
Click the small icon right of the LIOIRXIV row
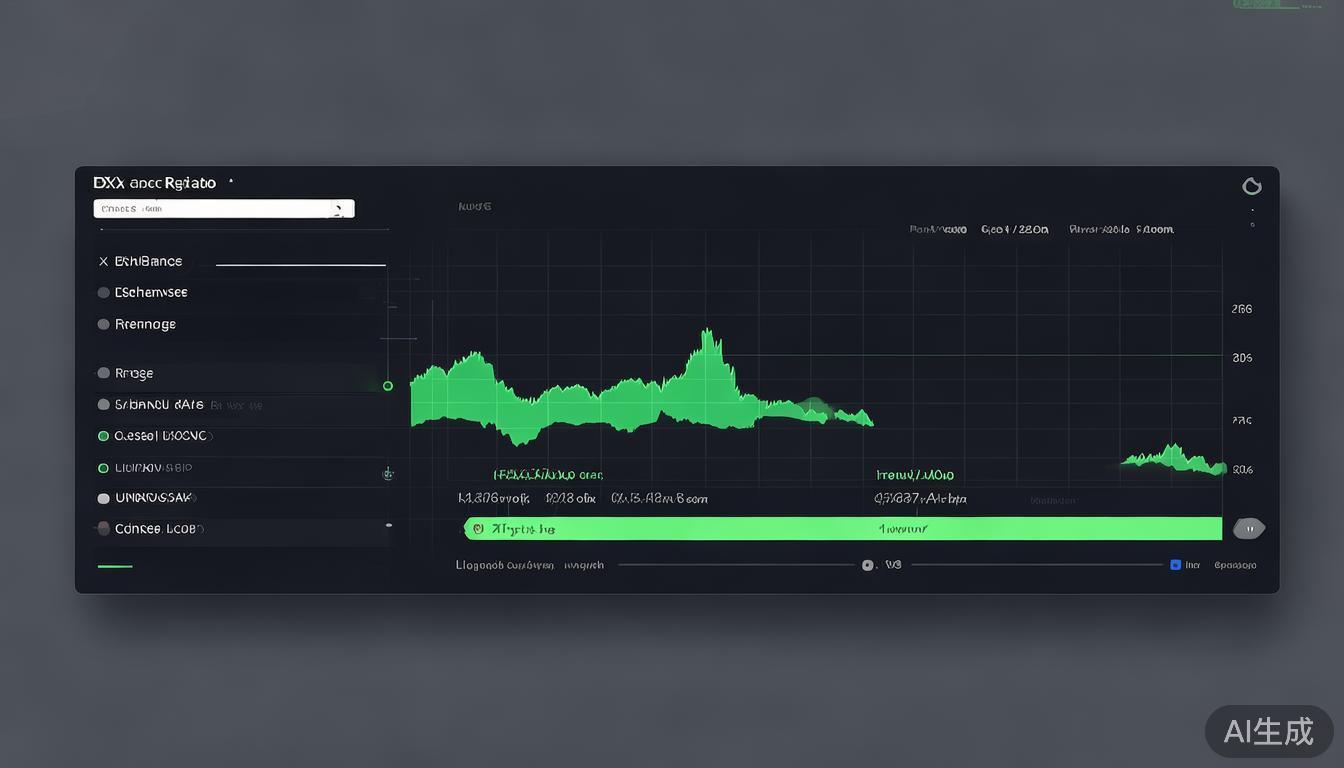click(388, 474)
